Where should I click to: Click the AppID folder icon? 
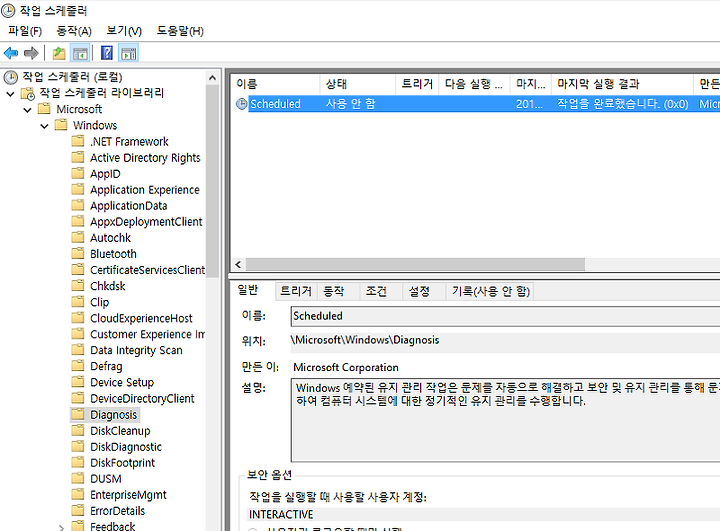click(x=78, y=173)
